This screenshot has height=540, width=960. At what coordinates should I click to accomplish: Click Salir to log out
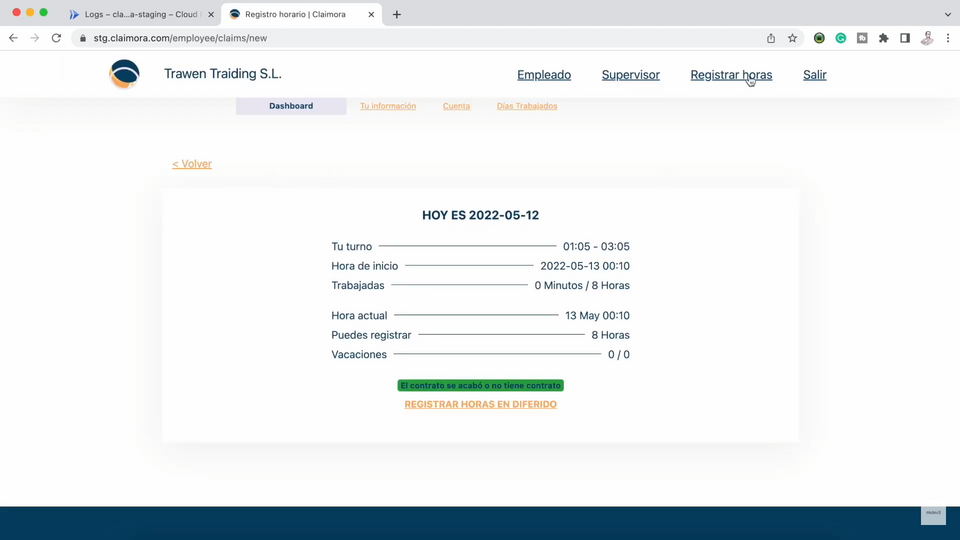814,75
